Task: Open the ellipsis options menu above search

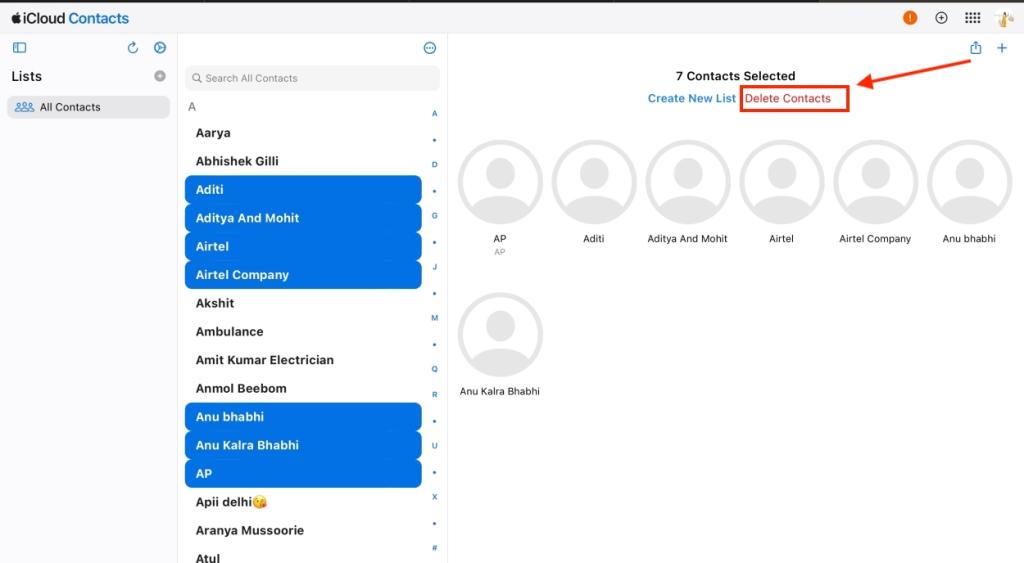Action: pyautogui.click(x=430, y=48)
